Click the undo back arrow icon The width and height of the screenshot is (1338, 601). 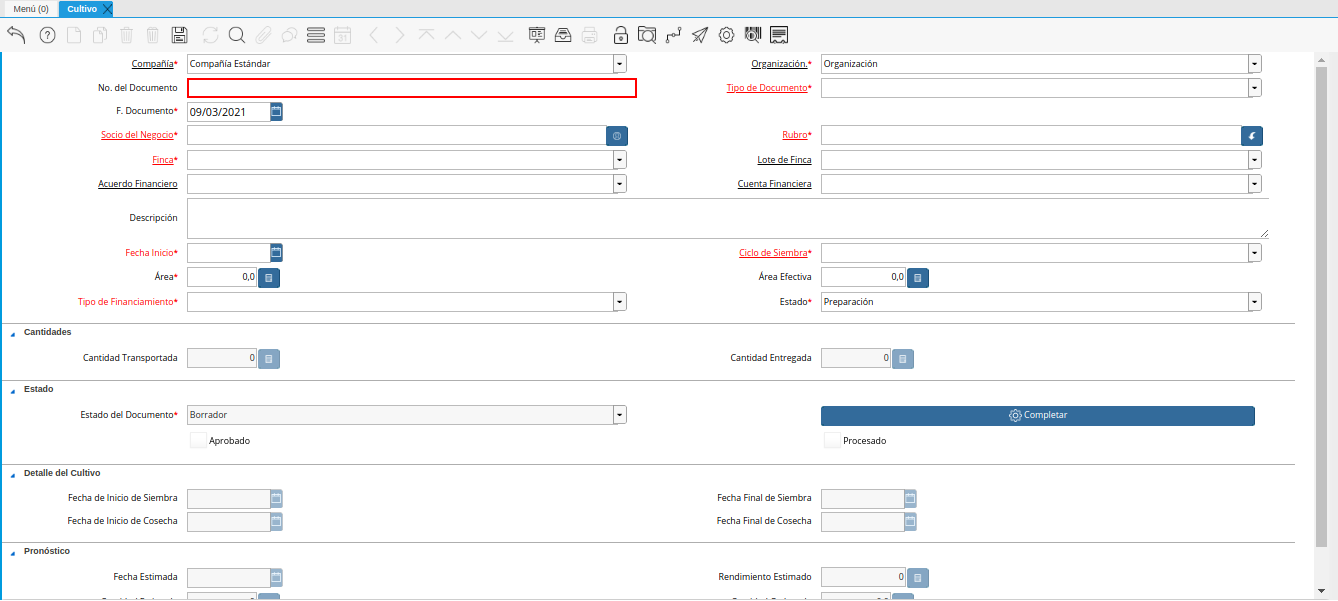pos(16,35)
